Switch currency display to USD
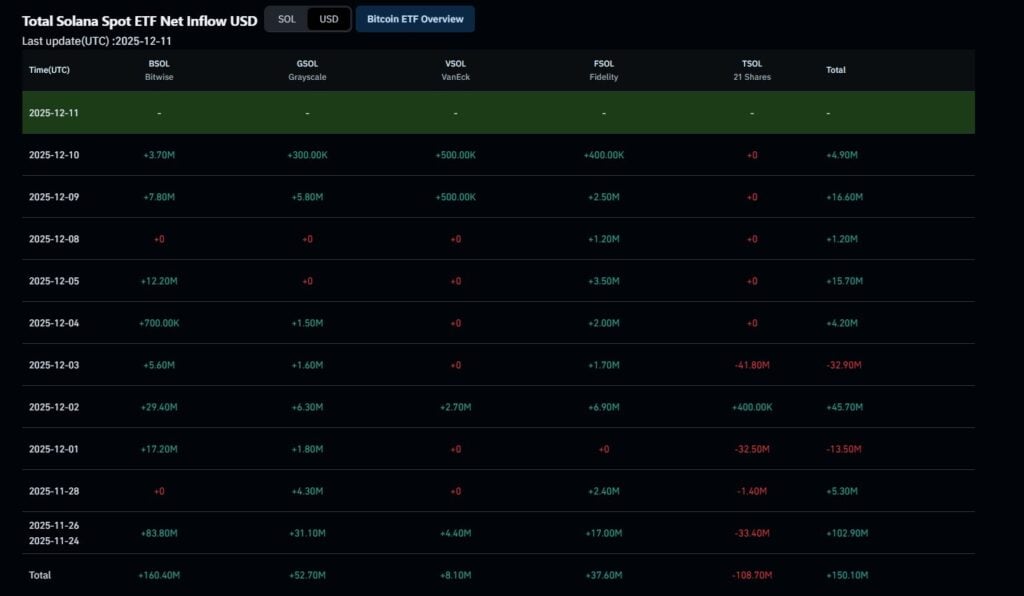Image resolution: width=1024 pixels, height=596 pixels. (x=328, y=18)
